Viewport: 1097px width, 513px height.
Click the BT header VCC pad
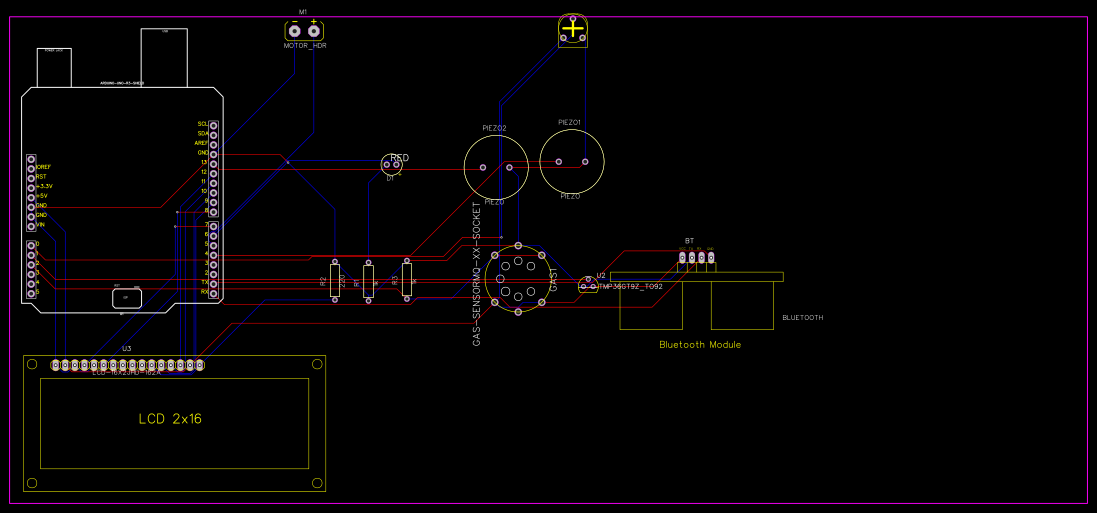pos(682,258)
